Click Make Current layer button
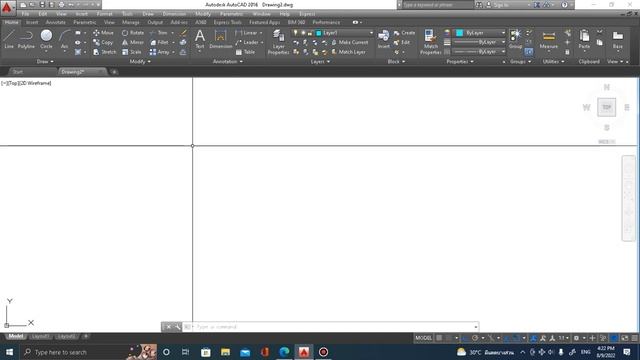The height and width of the screenshot is (360, 640). [x=349, y=42]
